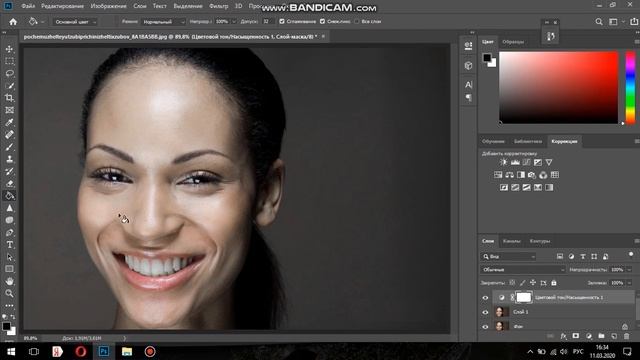
Task: Hide the Цветовой тон/Насыщенность 1 layer
Action: 485,298
